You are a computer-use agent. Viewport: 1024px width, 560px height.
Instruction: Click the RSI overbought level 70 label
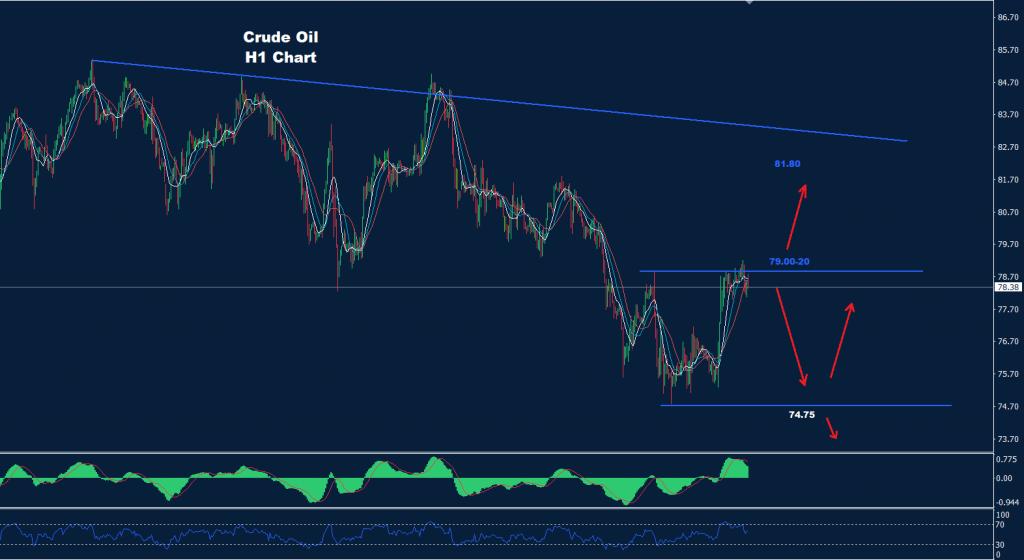(x=1000, y=524)
